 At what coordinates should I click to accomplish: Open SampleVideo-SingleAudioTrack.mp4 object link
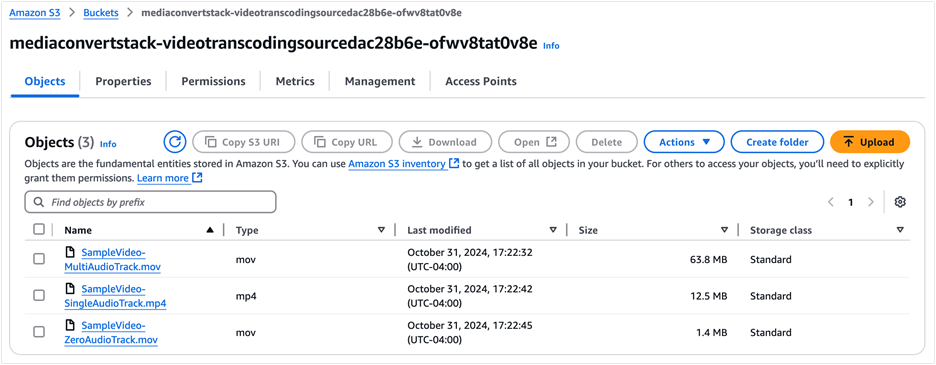(x=115, y=296)
